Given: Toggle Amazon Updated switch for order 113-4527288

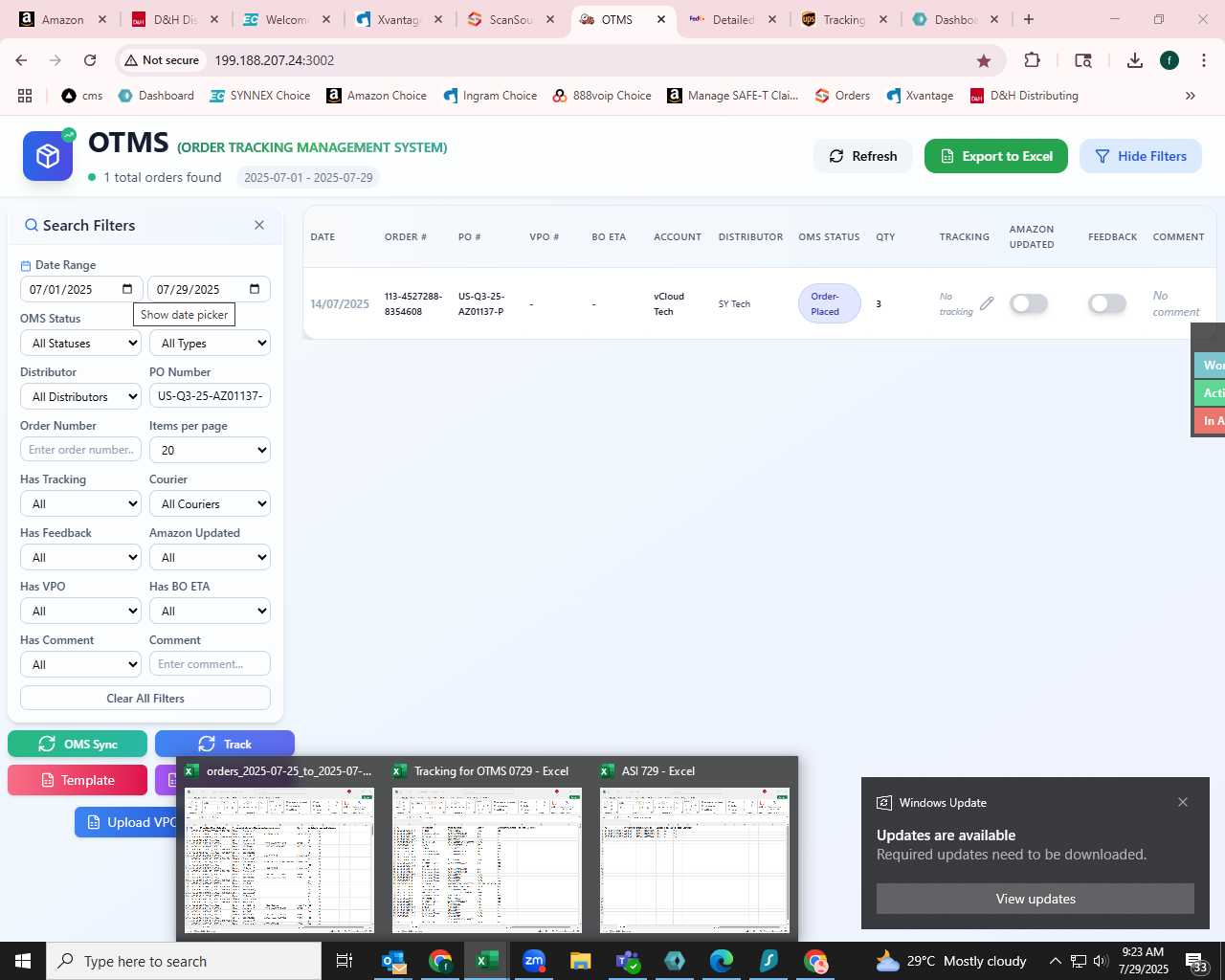Looking at the screenshot, I should coord(1029,303).
